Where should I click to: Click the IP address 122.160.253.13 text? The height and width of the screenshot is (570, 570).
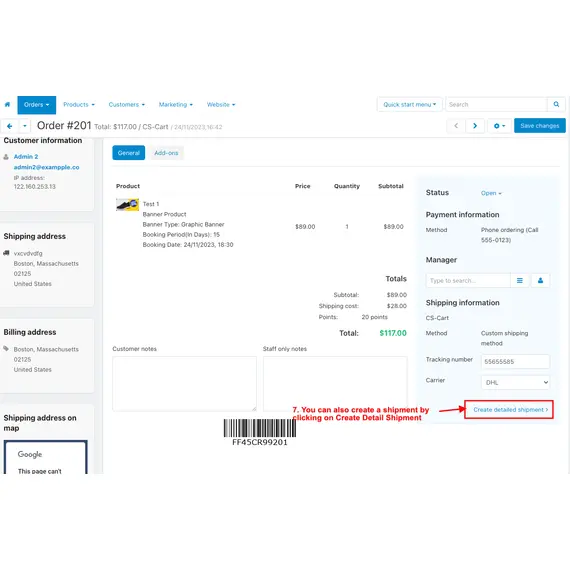[x=35, y=186]
